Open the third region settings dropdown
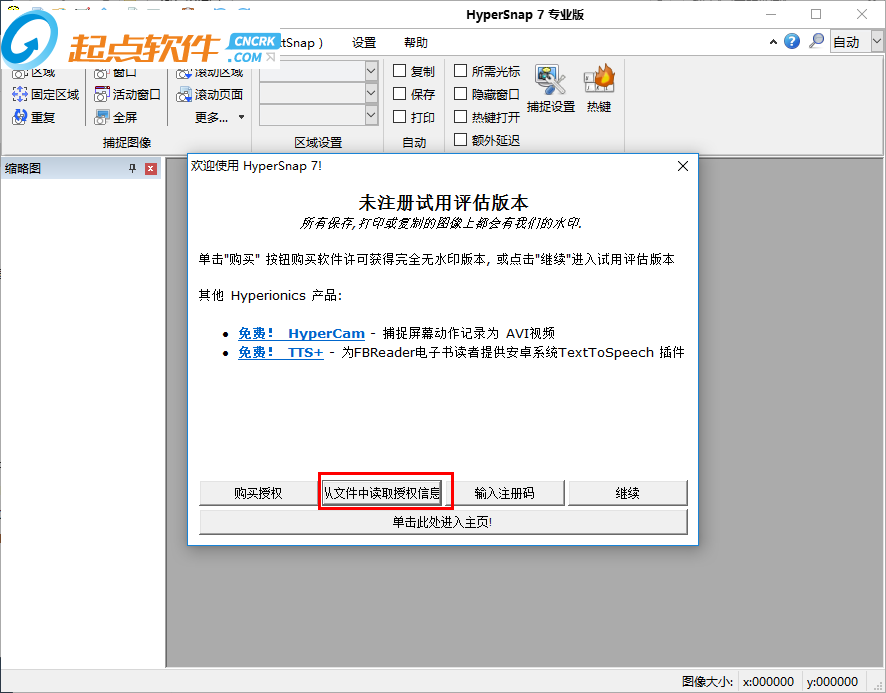886x693 pixels. point(371,116)
